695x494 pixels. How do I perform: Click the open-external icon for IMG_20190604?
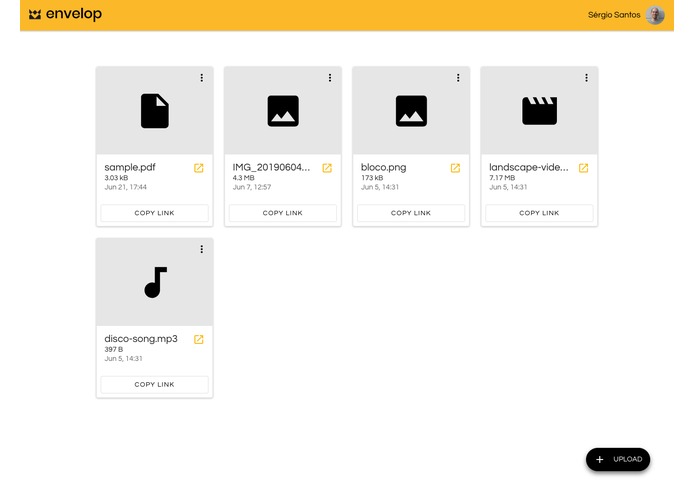click(327, 168)
